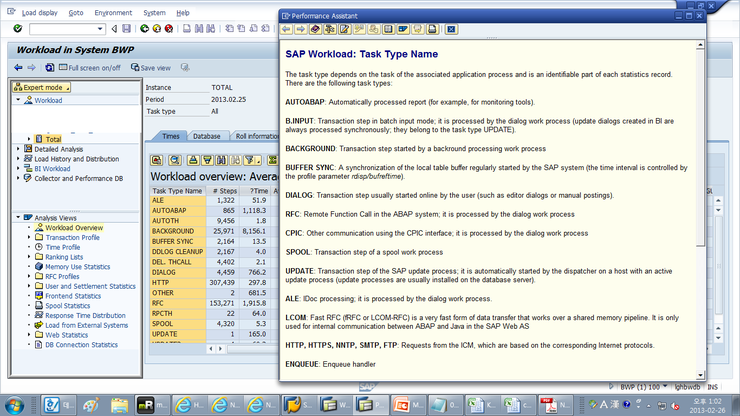The width and height of the screenshot is (740, 416).
Task: Click Save view button
Action: tap(151, 68)
